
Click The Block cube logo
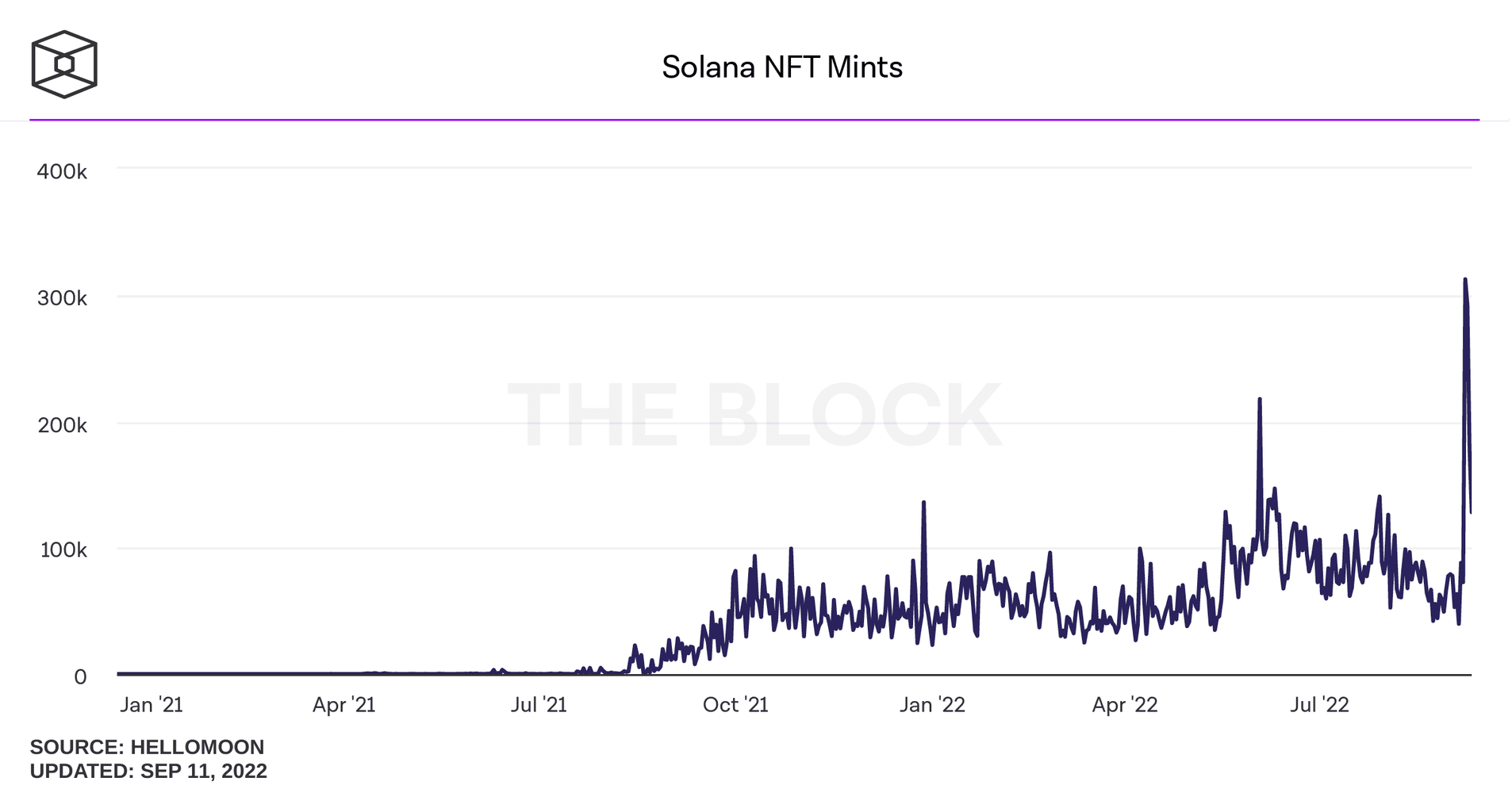click(64, 64)
